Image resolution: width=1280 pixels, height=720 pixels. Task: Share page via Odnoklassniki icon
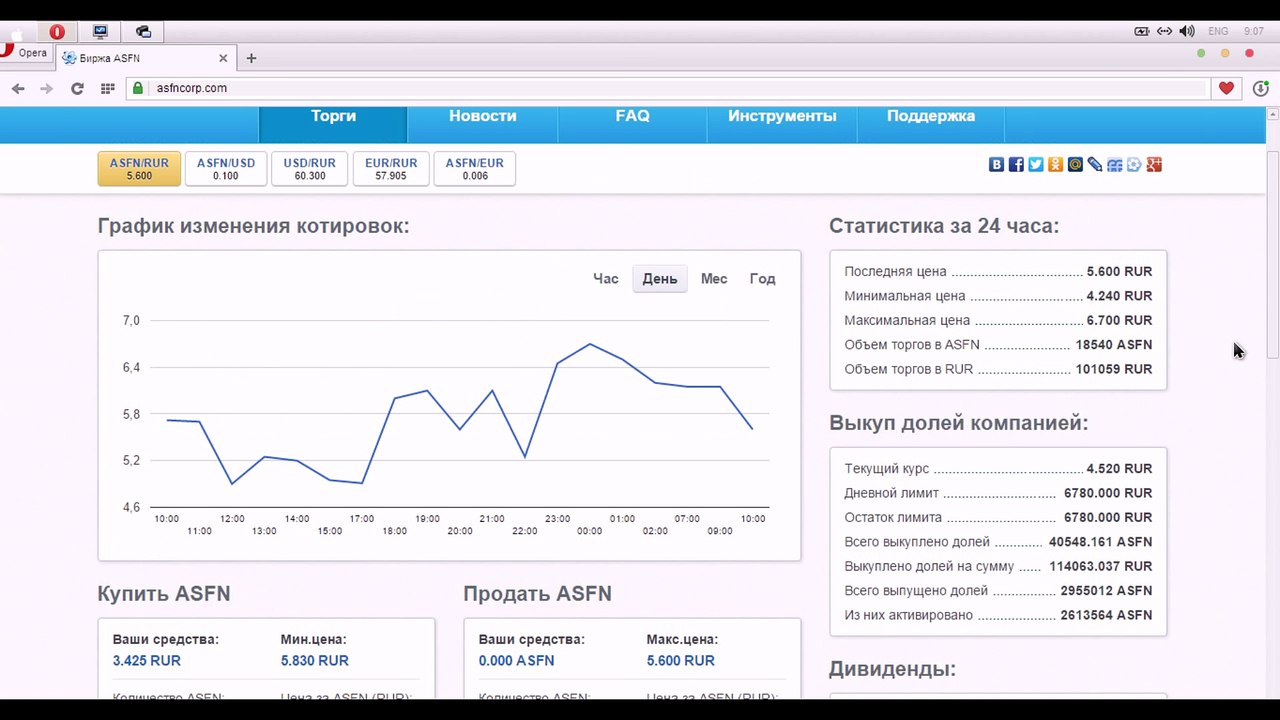click(x=1055, y=165)
